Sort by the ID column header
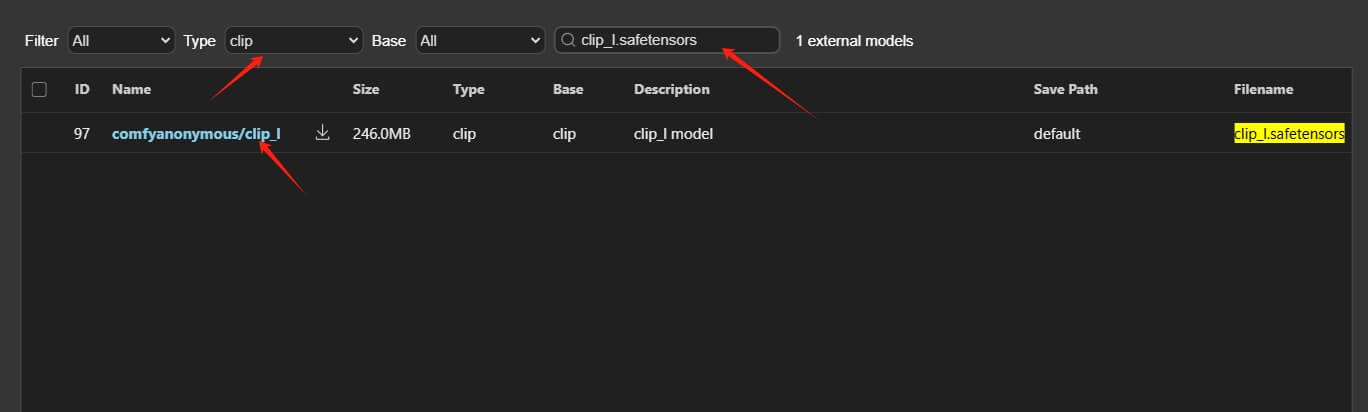Image resolution: width=1368 pixels, height=412 pixels. click(82, 90)
